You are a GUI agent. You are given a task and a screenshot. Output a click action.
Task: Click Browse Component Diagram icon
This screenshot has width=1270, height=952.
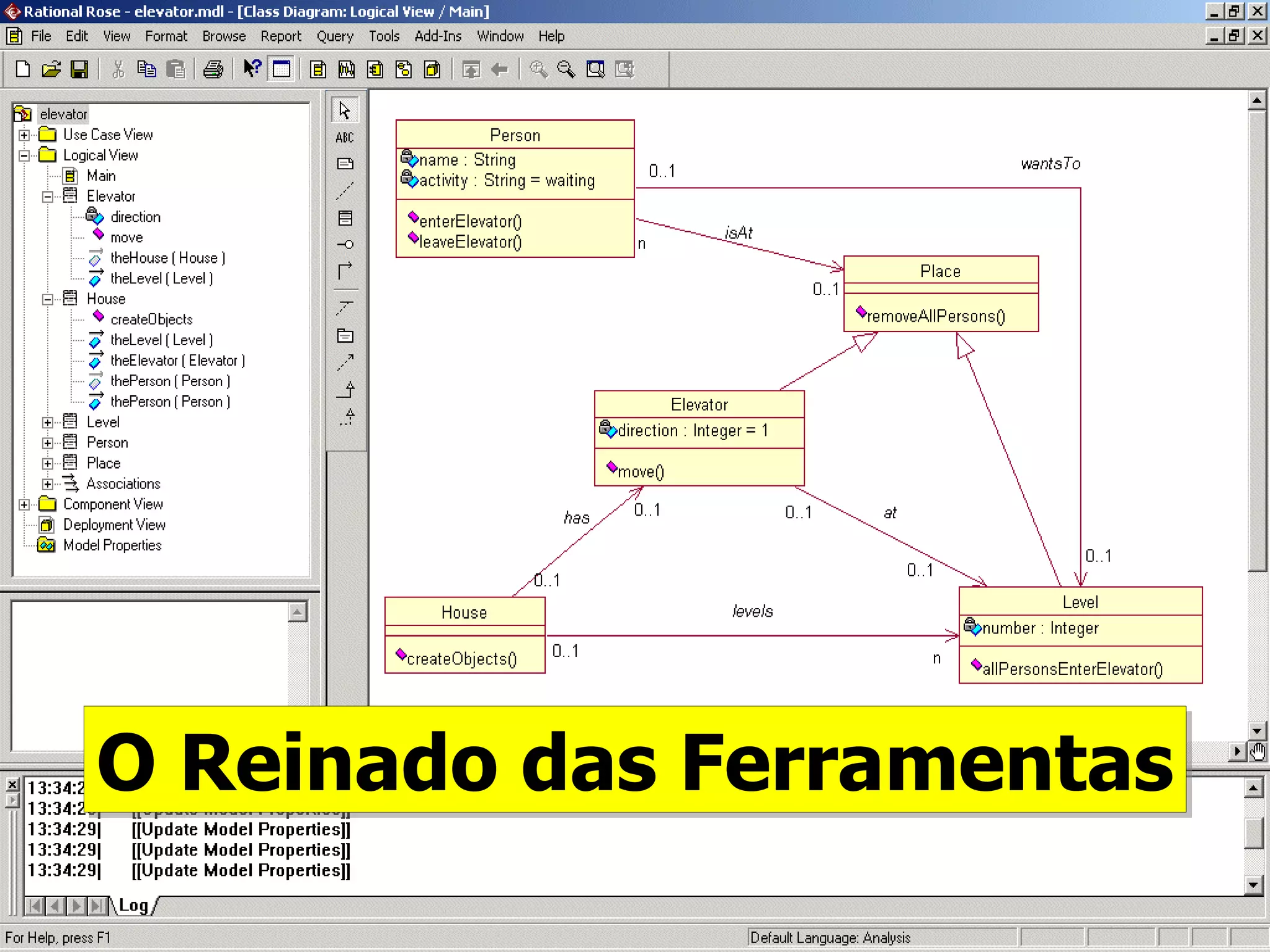(x=375, y=69)
